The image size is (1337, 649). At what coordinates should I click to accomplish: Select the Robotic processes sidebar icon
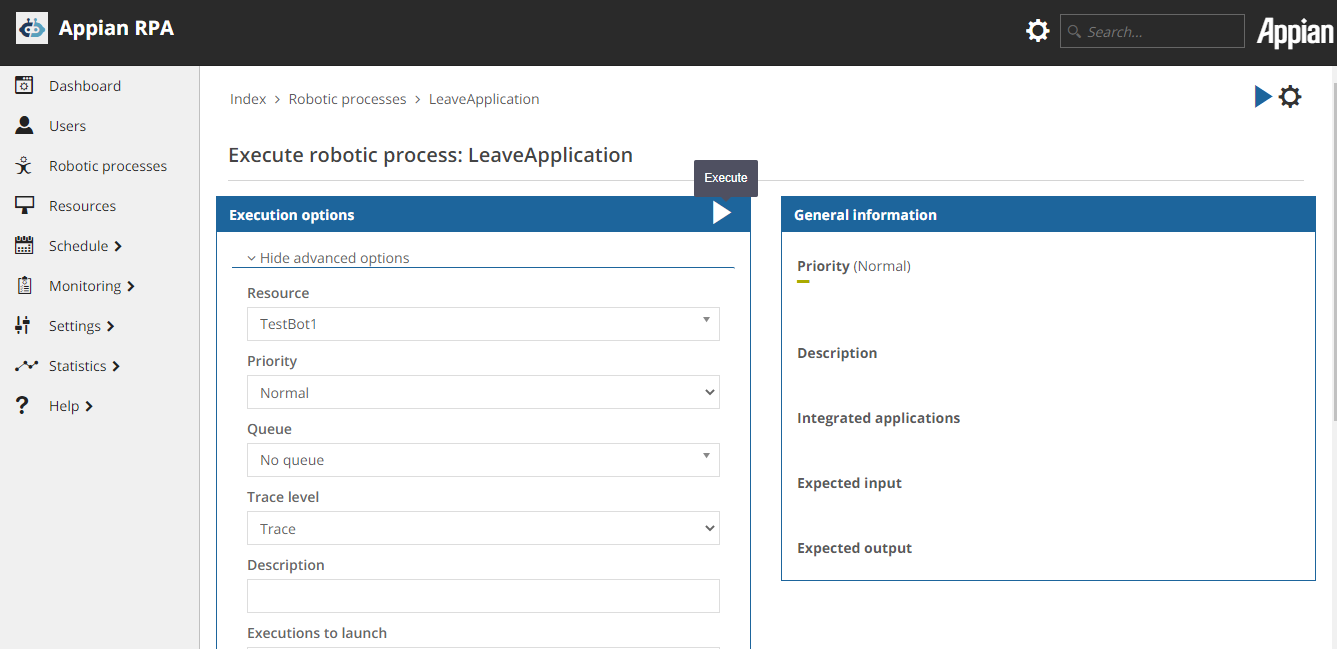point(25,166)
